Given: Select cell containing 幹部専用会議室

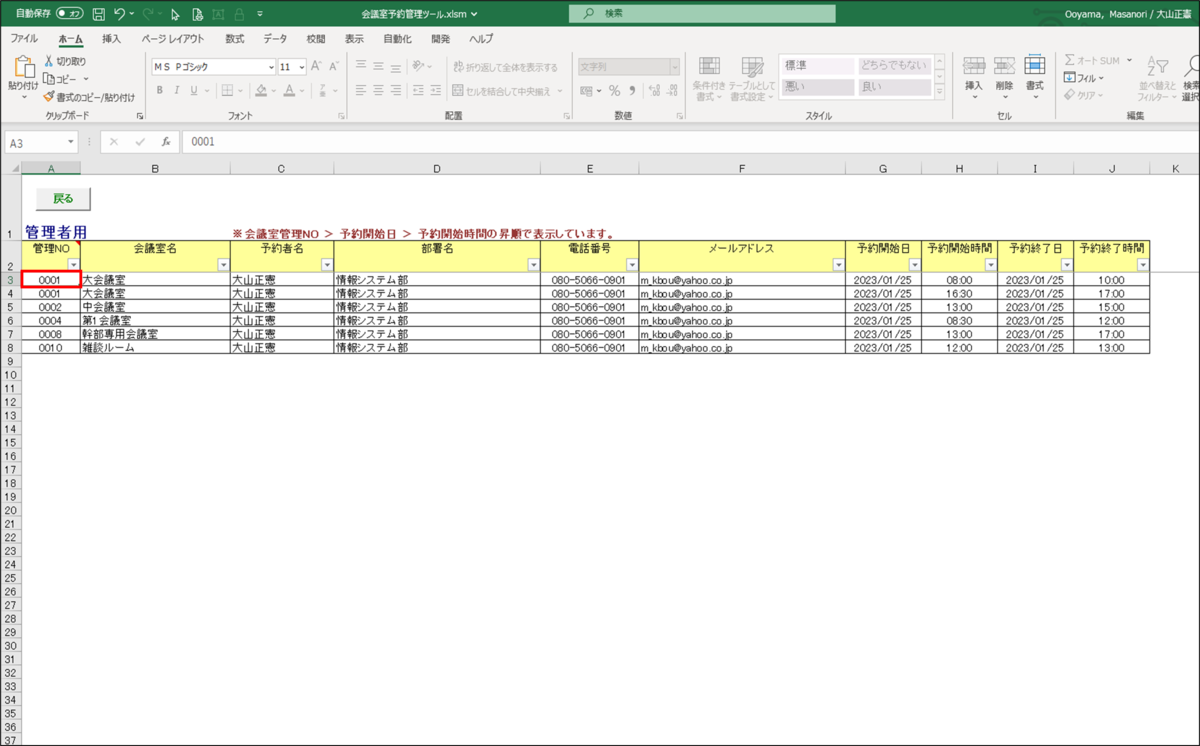Looking at the screenshot, I should [x=155, y=334].
